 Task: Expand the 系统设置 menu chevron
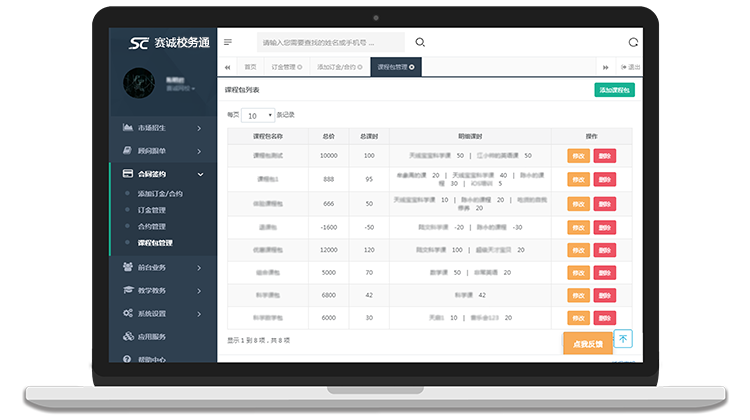click(199, 314)
